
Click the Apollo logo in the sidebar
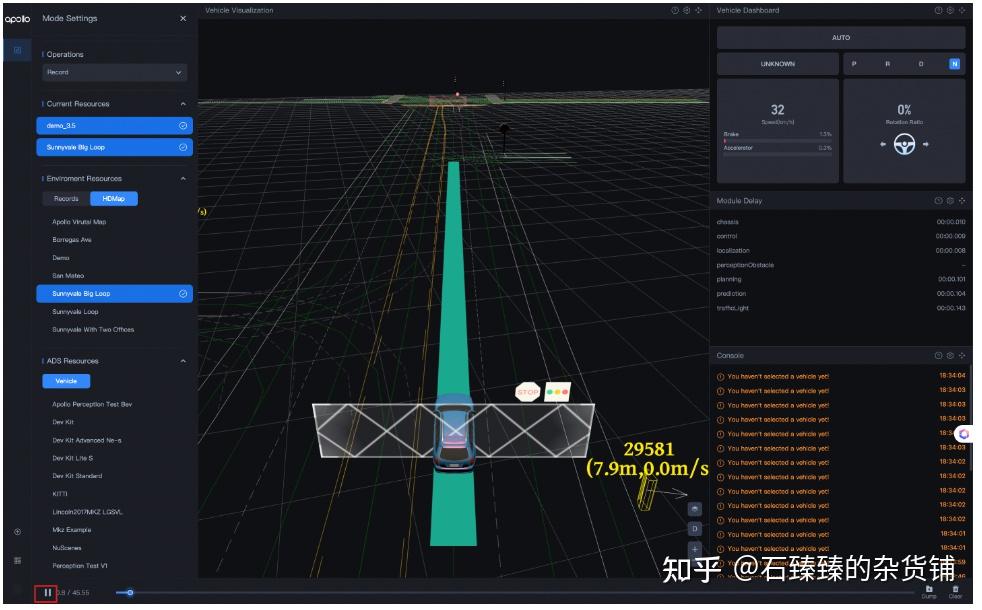click(x=18, y=17)
